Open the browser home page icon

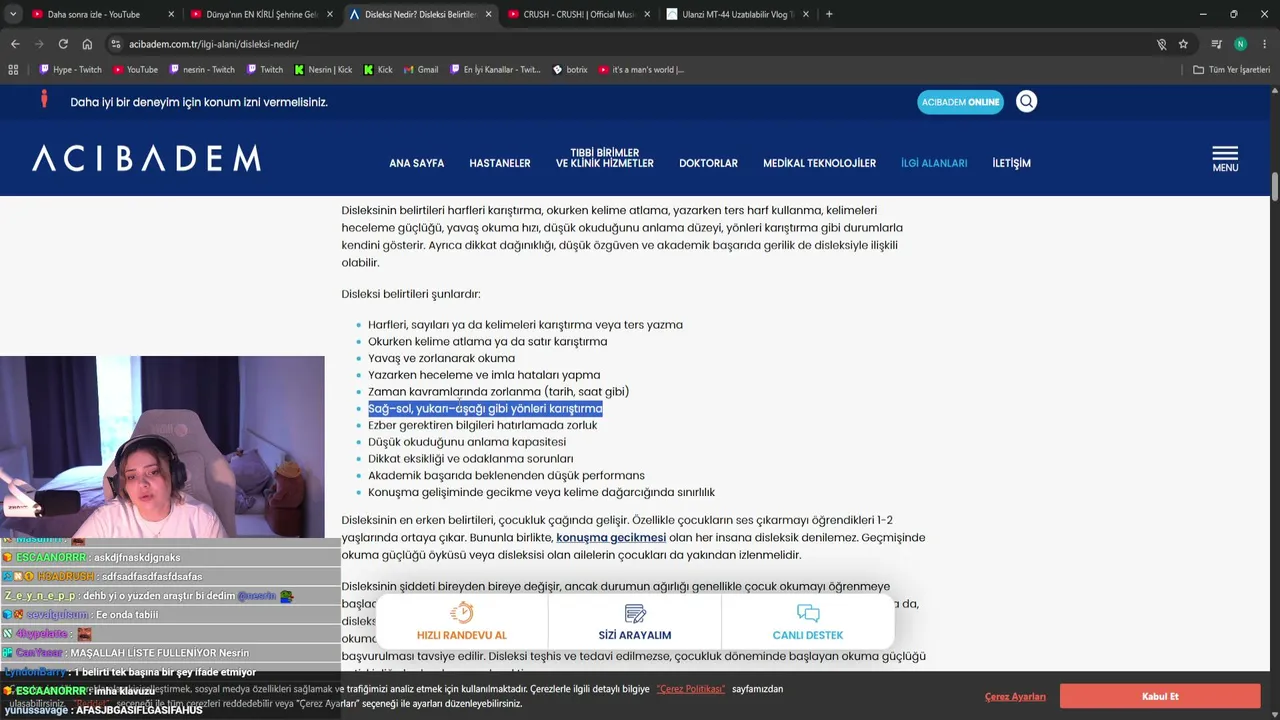87,44
